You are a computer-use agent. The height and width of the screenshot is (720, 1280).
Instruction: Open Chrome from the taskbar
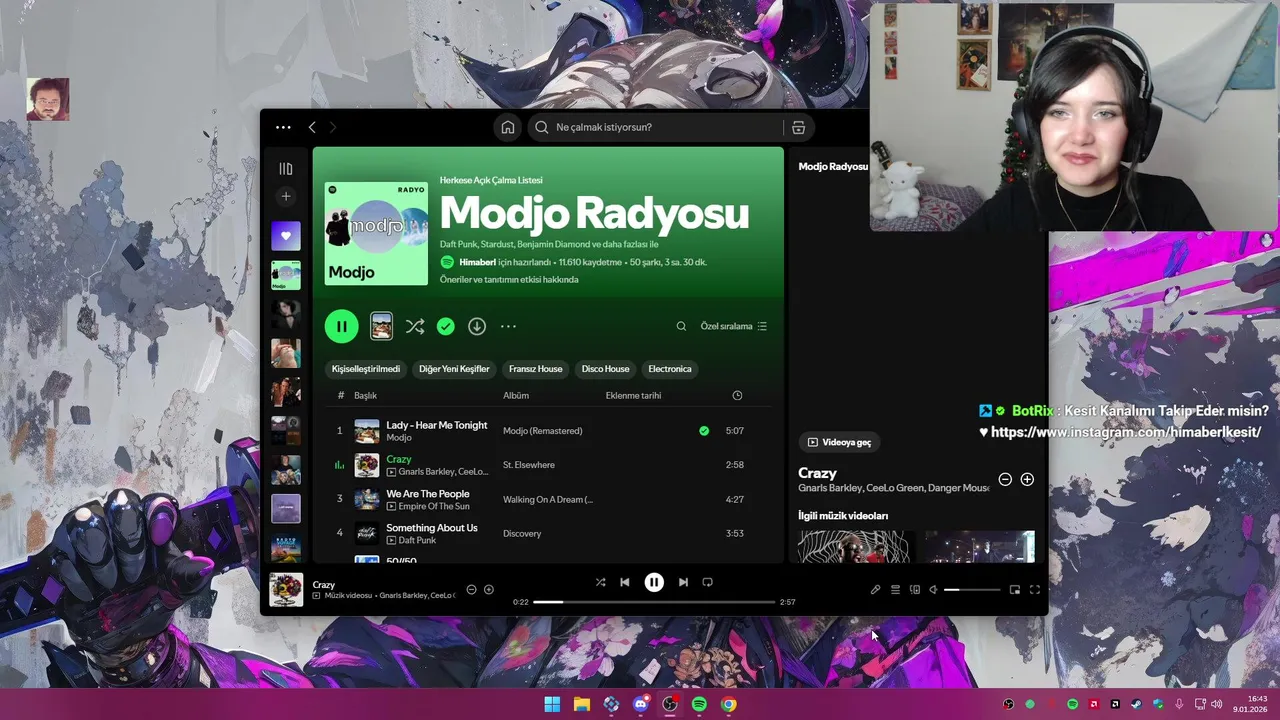tap(729, 704)
